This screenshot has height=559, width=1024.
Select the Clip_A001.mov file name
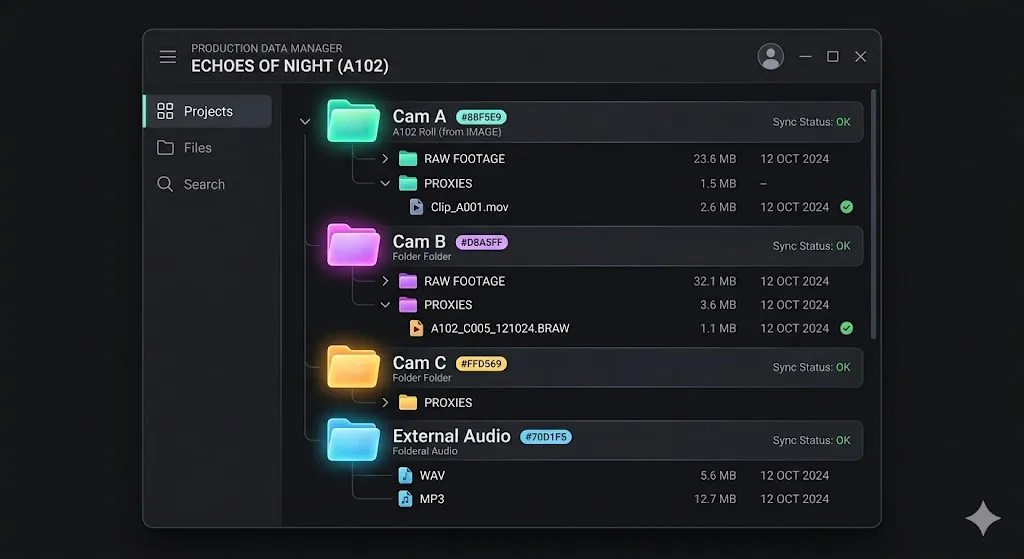click(470, 207)
